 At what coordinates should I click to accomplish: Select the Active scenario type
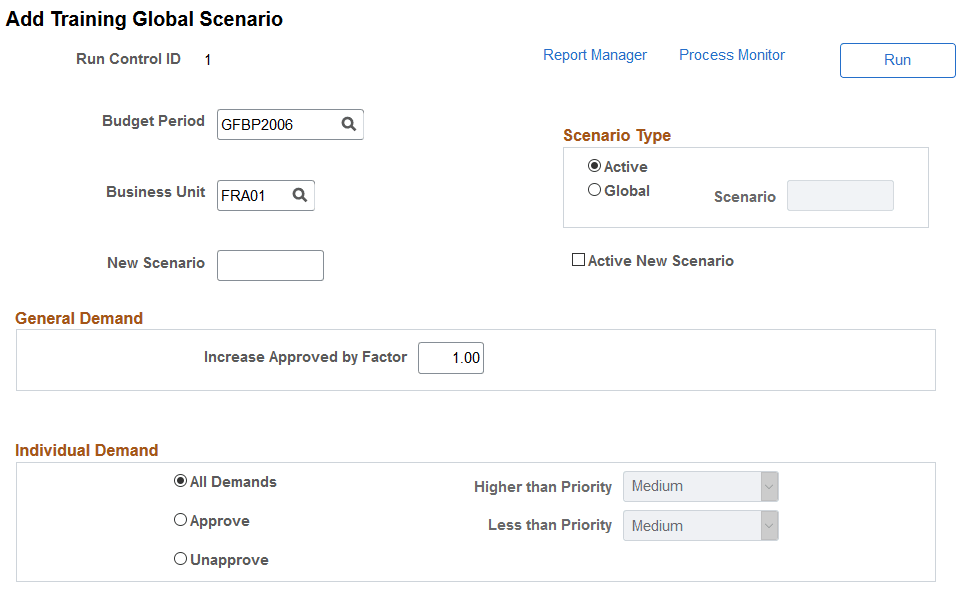[x=595, y=166]
